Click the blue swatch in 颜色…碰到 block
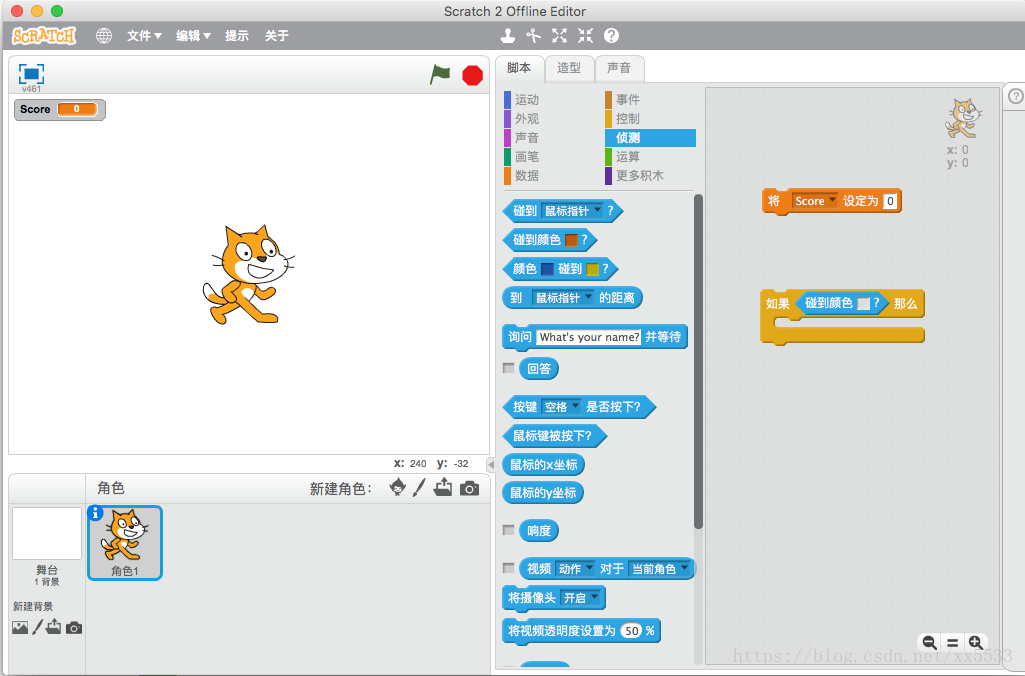The height and width of the screenshot is (676, 1025). [547, 269]
